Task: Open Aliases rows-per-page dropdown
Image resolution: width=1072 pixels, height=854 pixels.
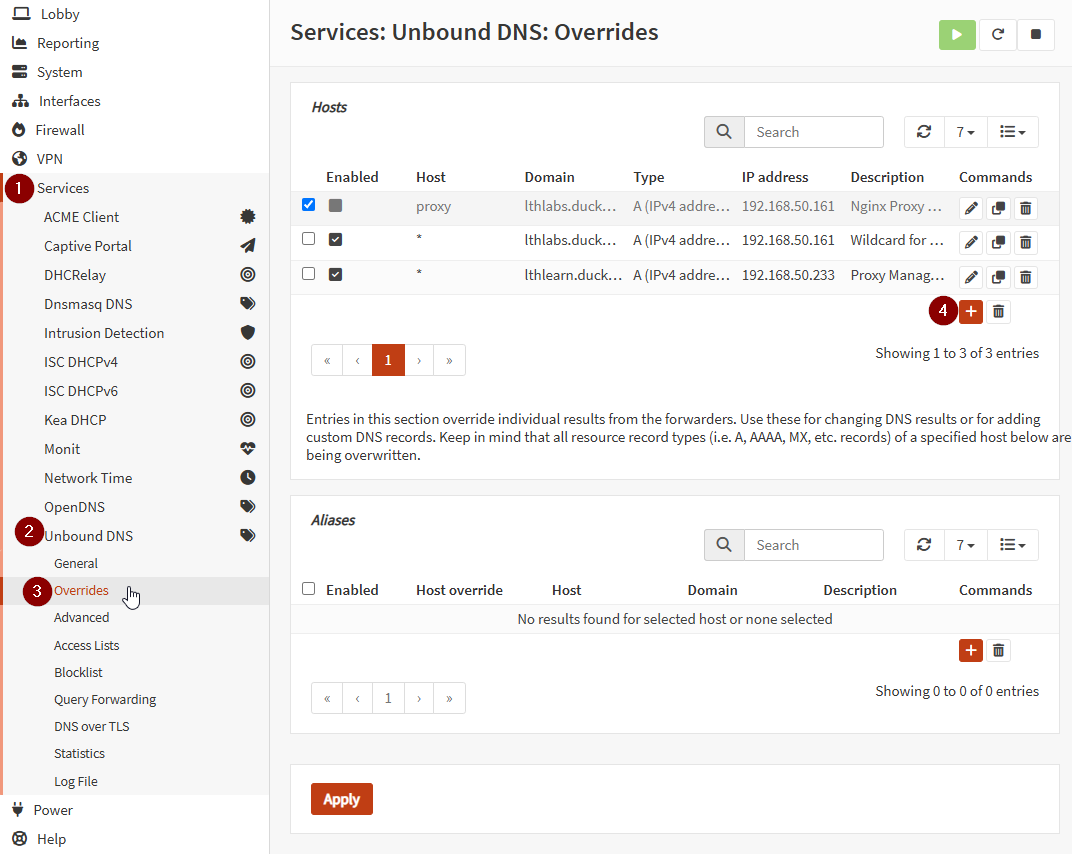Action: pos(965,545)
